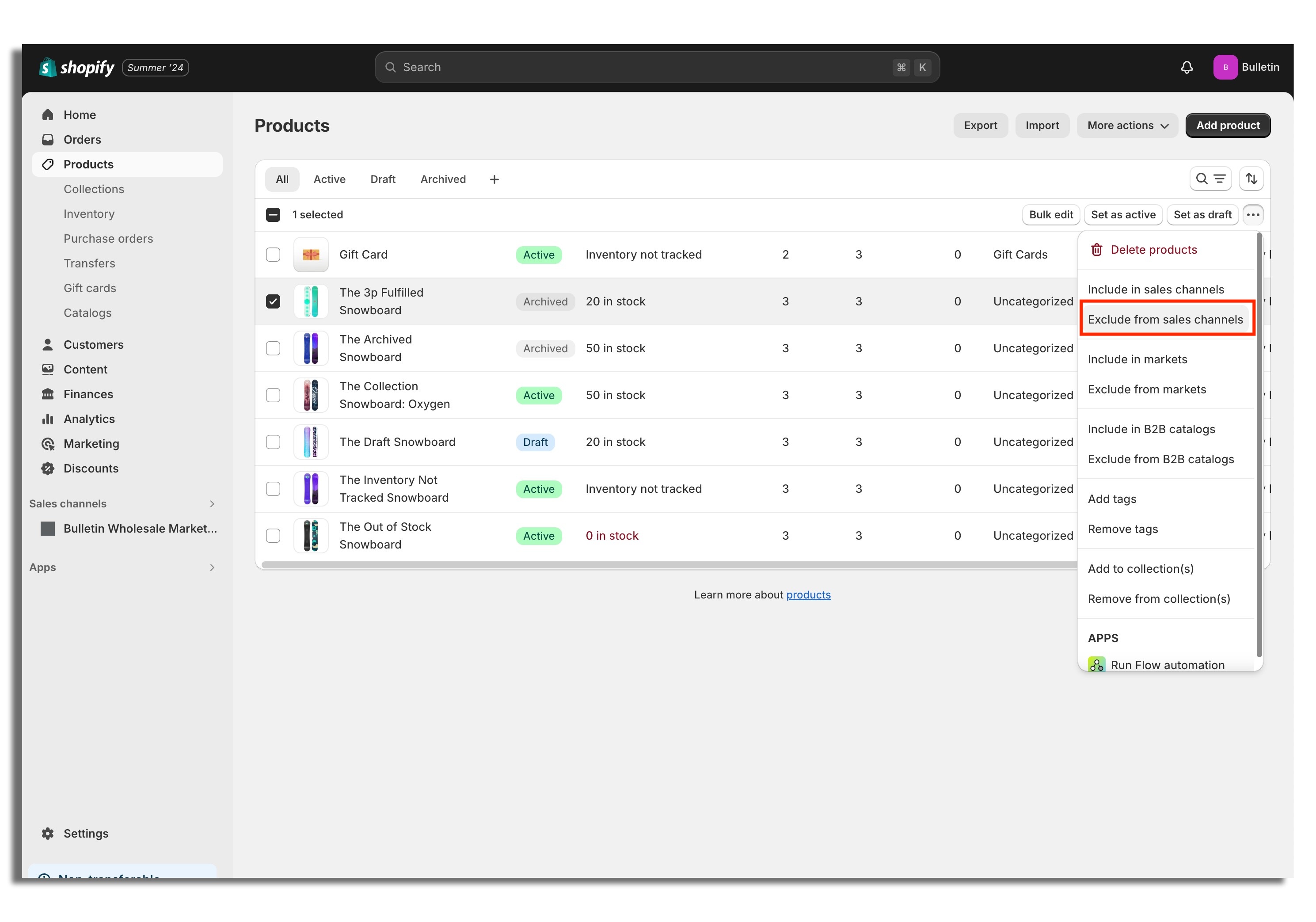
Task: Click the Products tag icon
Action: click(48, 164)
